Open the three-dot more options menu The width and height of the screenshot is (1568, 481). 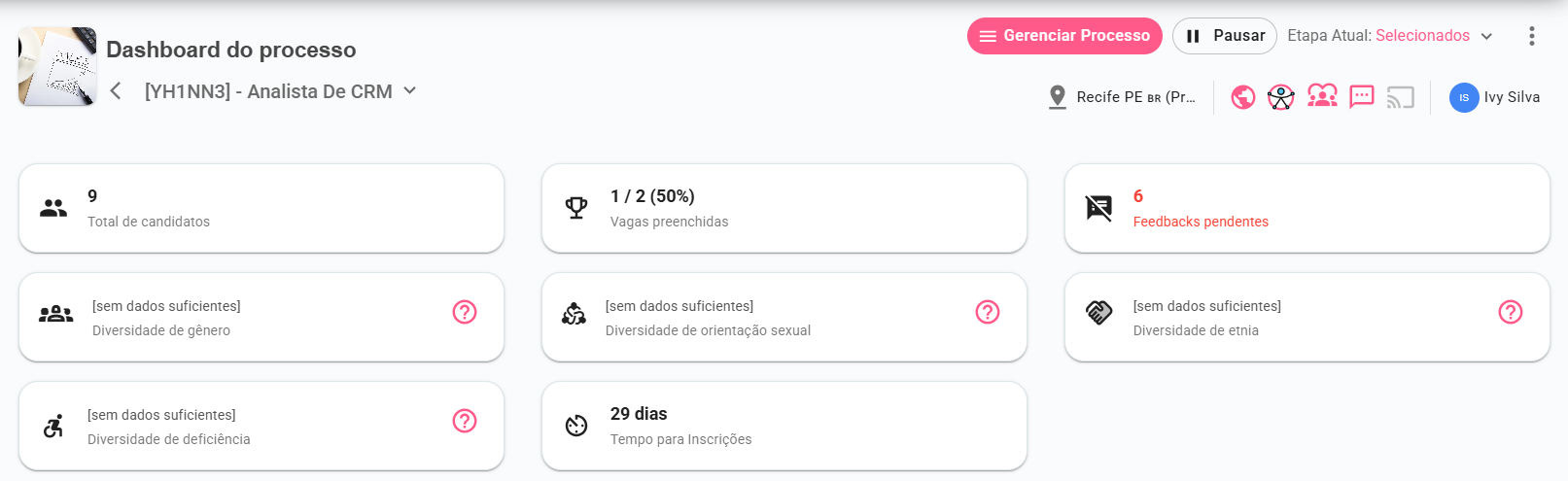(x=1532, y=36)
